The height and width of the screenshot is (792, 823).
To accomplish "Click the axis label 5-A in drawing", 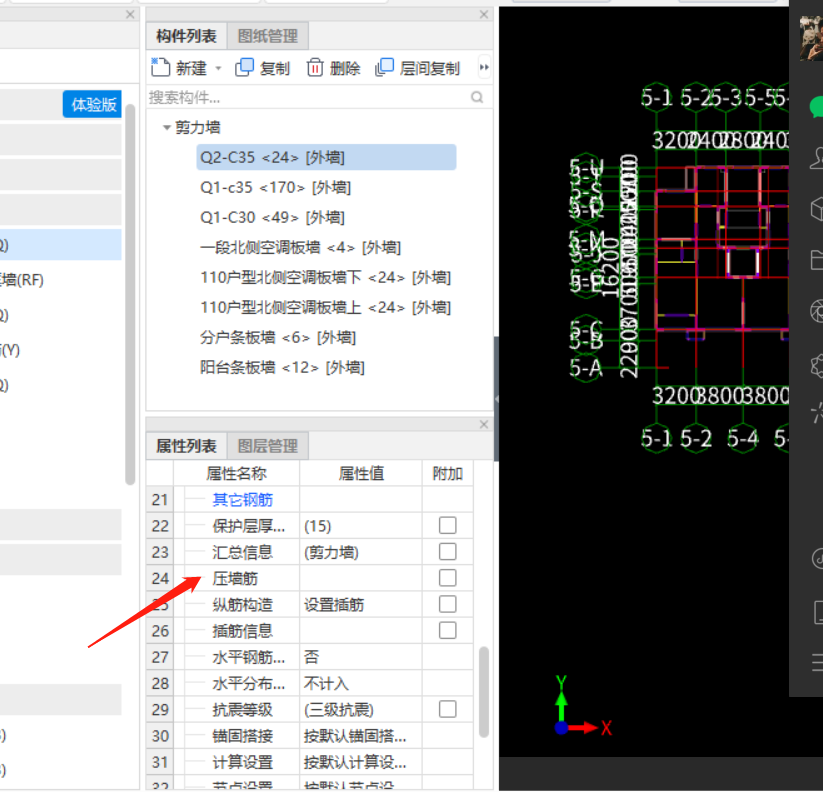I will [586, 368].
